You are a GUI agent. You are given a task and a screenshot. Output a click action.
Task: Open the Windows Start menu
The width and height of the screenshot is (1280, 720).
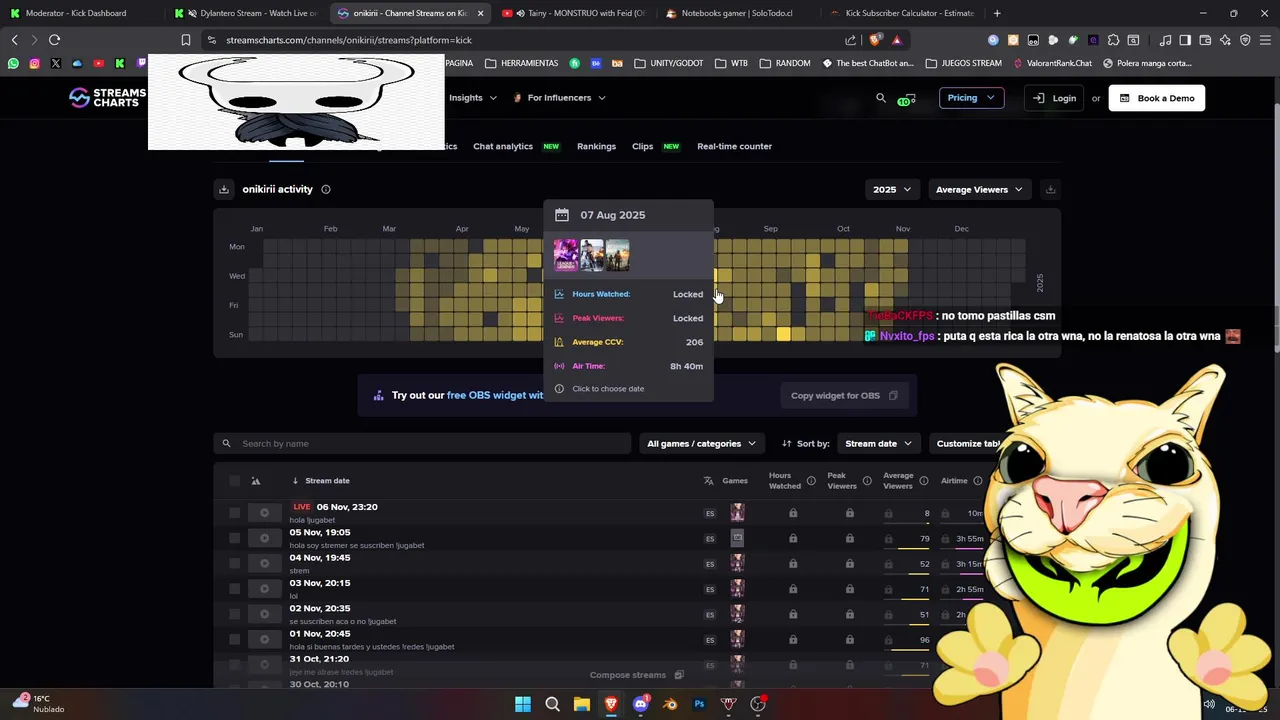(x=522, y=704)
